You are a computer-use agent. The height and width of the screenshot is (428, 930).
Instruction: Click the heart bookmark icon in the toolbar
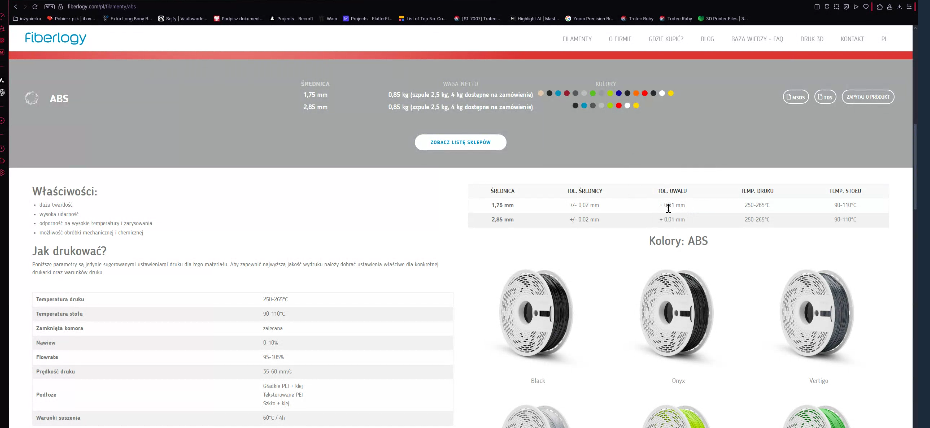coord(866,7)
